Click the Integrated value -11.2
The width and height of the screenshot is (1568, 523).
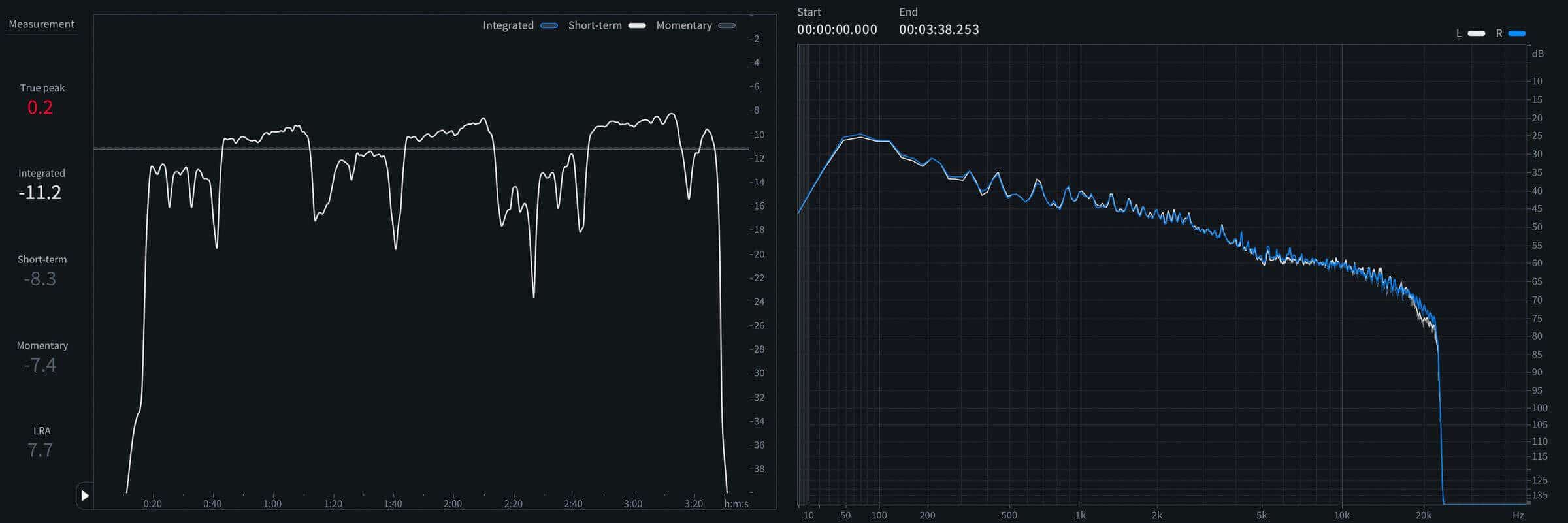coord(40,193)
